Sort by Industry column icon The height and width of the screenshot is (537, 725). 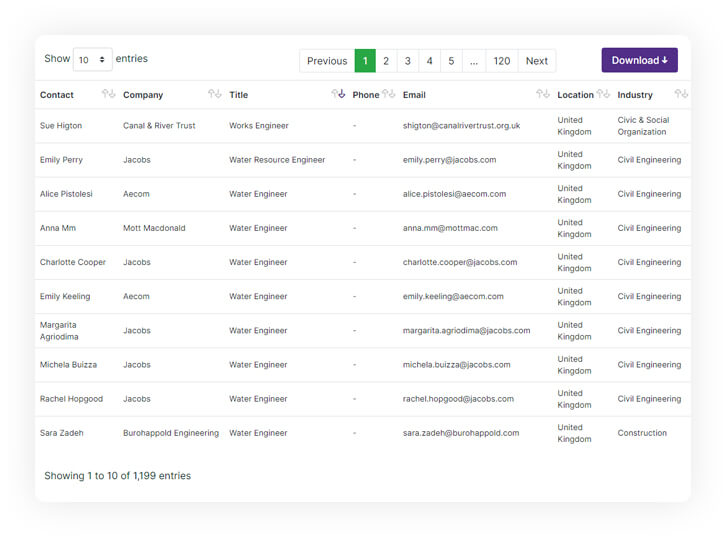(681, 94)
